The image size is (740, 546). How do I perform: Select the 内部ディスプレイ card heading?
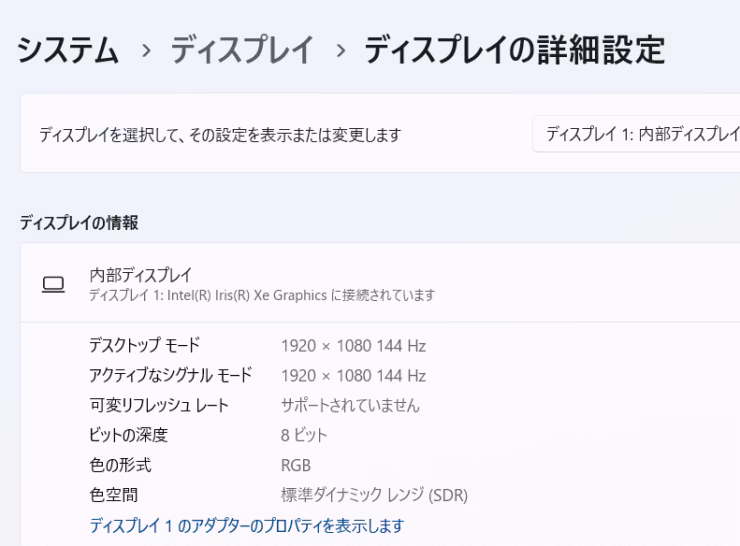click(141, 275)
